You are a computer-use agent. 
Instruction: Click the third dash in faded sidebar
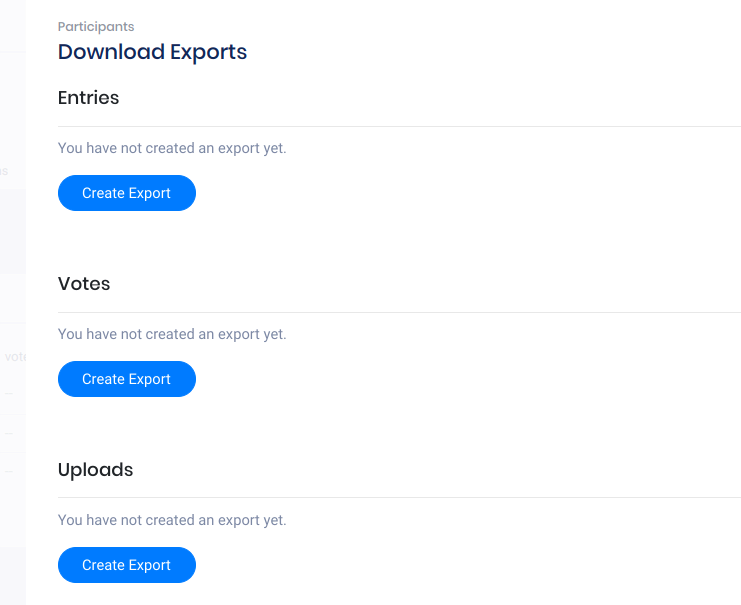coord(8,471)
